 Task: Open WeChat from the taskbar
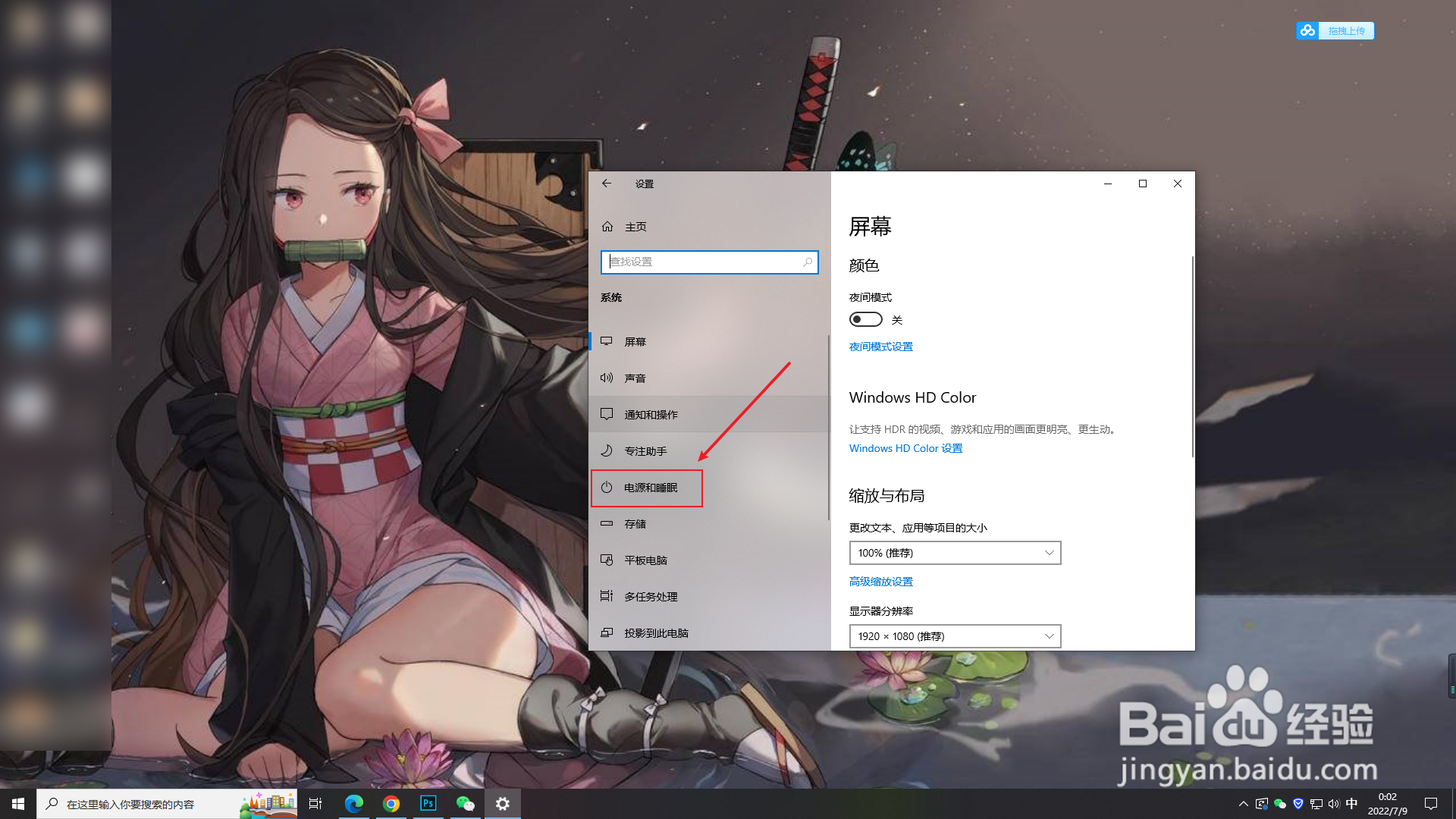pos(465,804)
